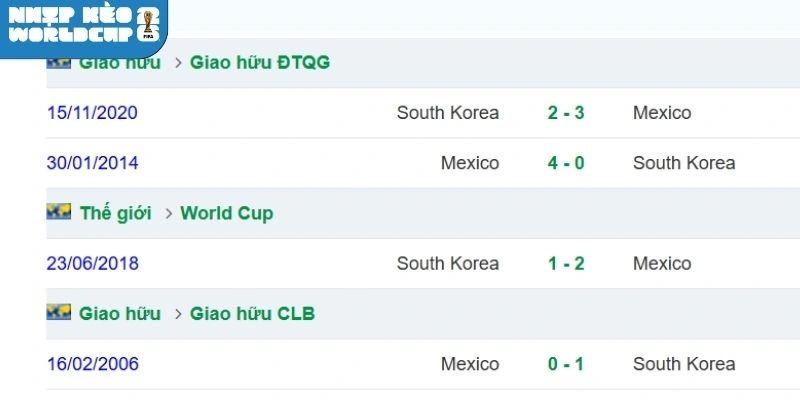
Task: Open the 2 - 3 match score
Action: 566,113
